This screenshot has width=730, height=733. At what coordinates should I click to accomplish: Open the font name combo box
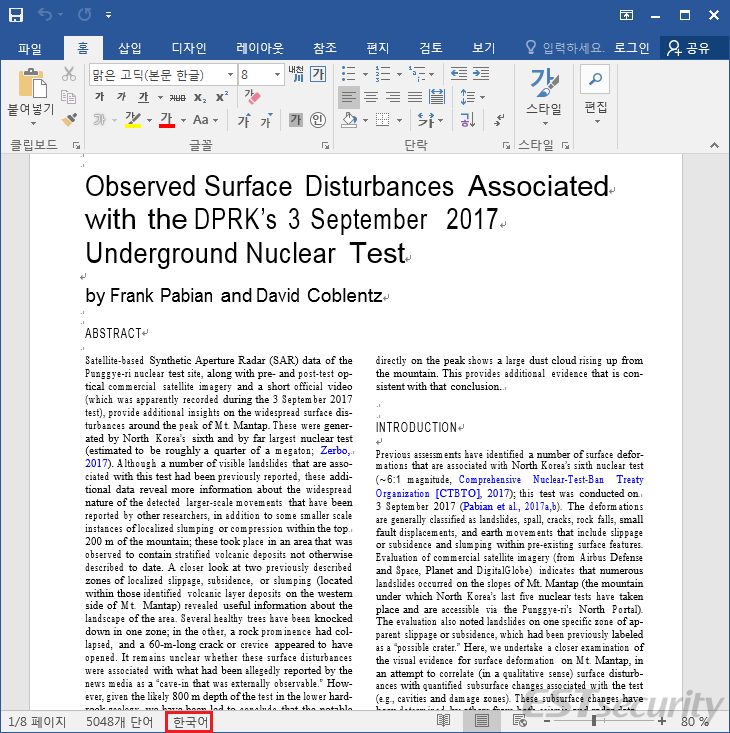(x=162, y=75)
